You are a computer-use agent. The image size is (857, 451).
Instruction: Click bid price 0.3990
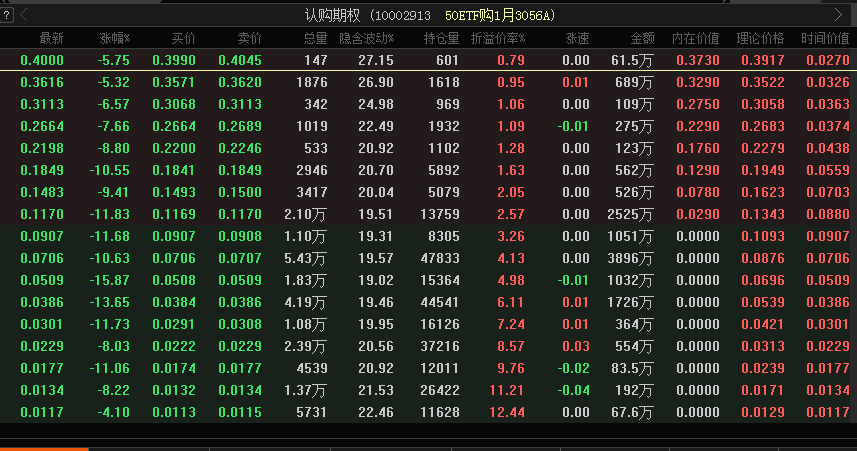point(174,60)
